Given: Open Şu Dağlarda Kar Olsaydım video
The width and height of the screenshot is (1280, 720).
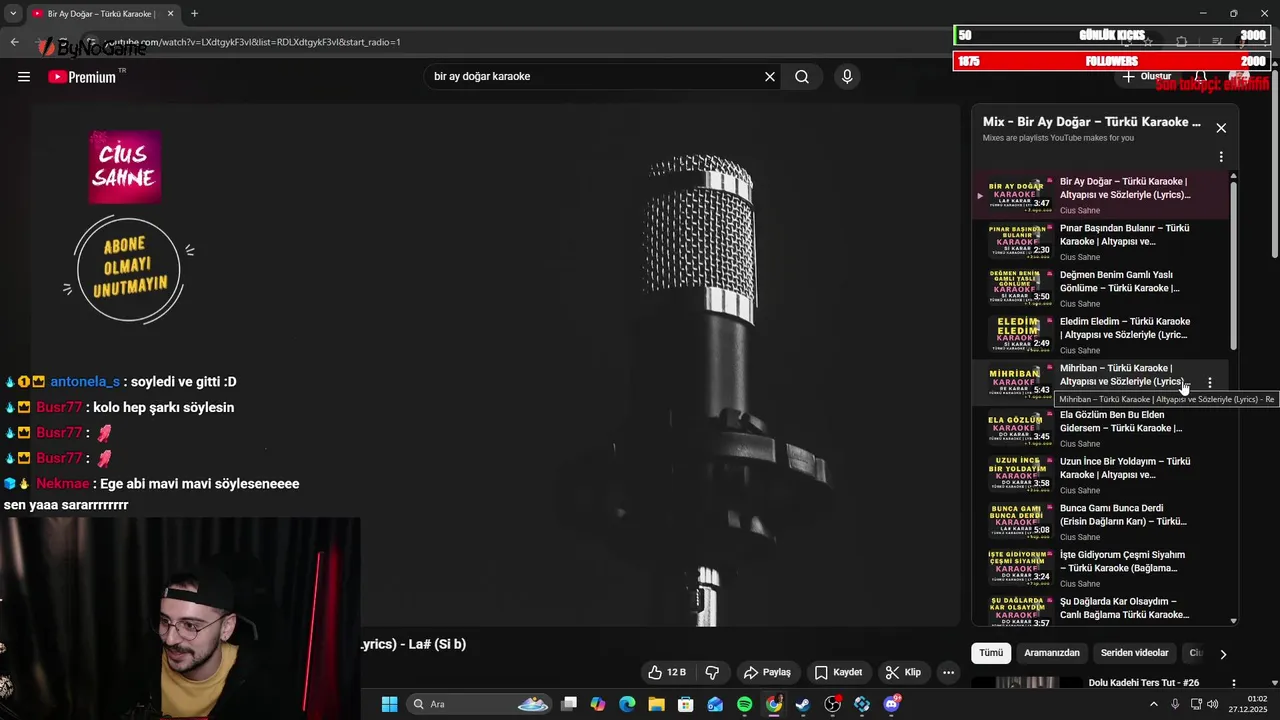Looking at the screenshot, I should 1100,610.
